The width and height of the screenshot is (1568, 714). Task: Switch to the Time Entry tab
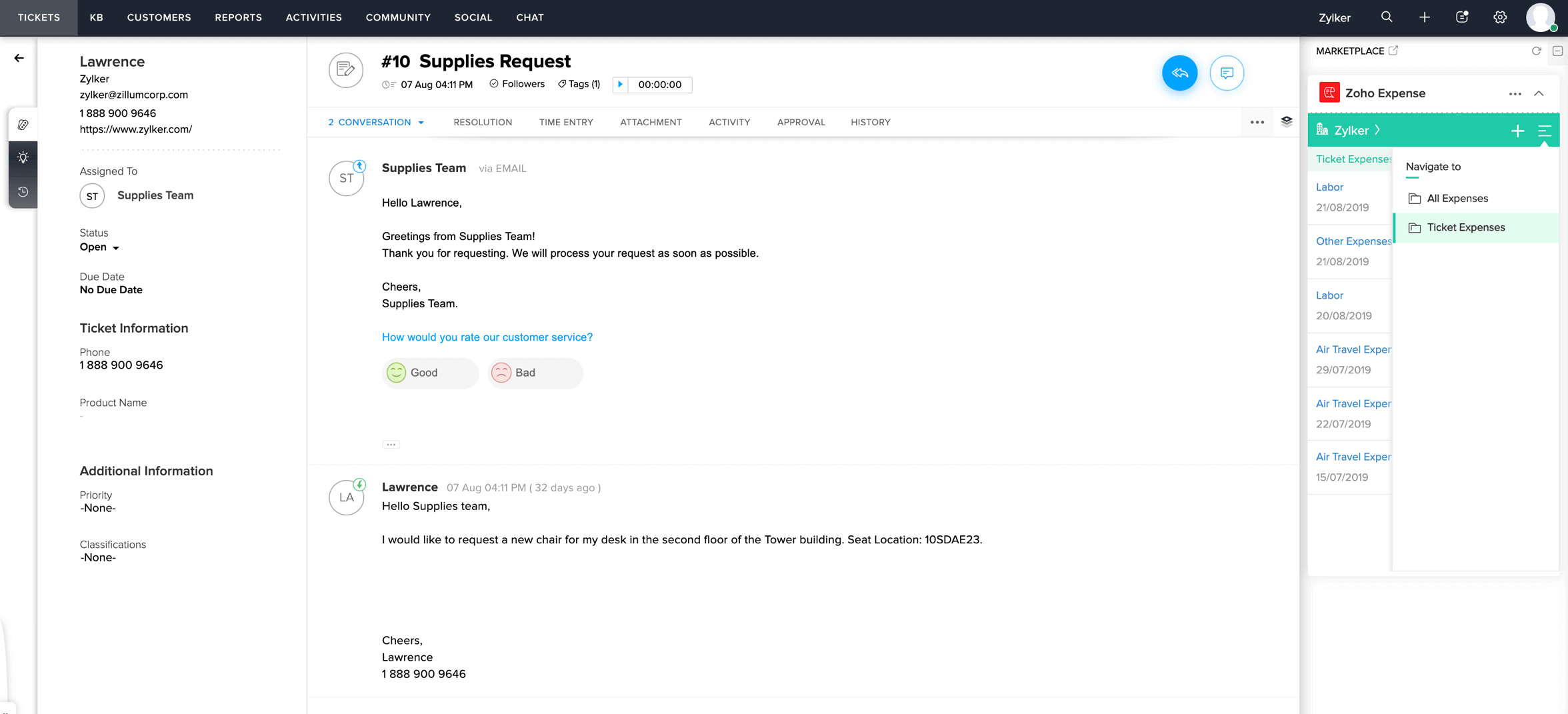(566, 122)
